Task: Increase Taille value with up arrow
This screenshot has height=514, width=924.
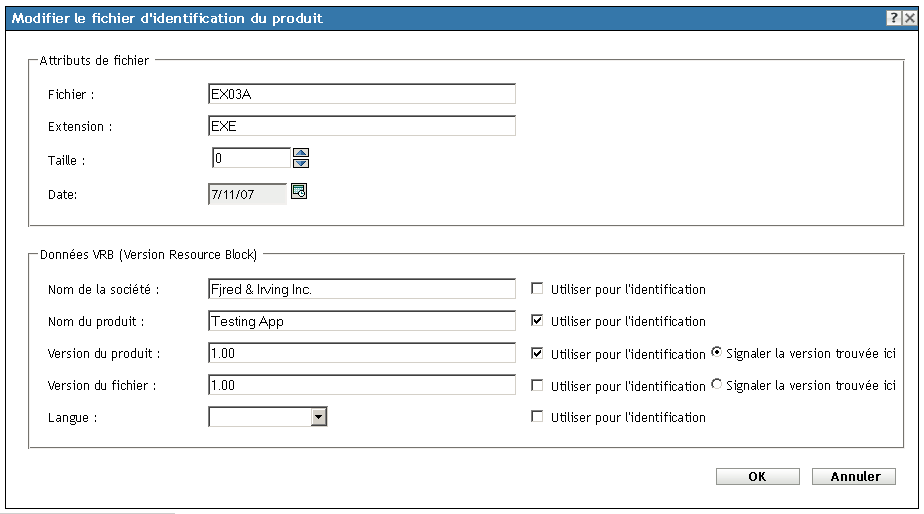Action: coord(300,152)
